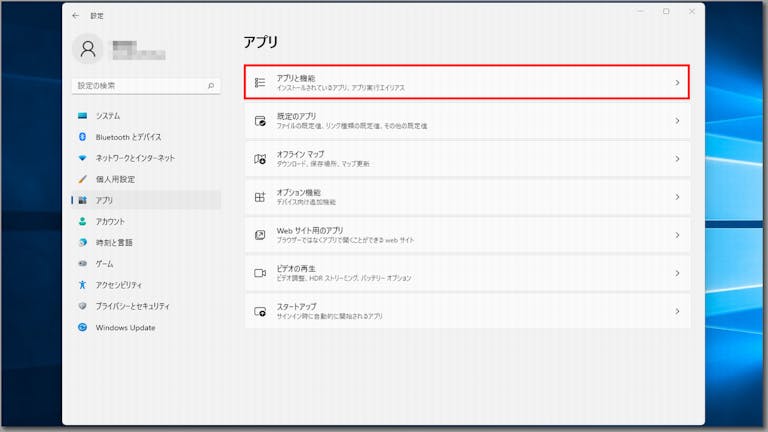Open アクセシビリティ settings

coord(146,285)
